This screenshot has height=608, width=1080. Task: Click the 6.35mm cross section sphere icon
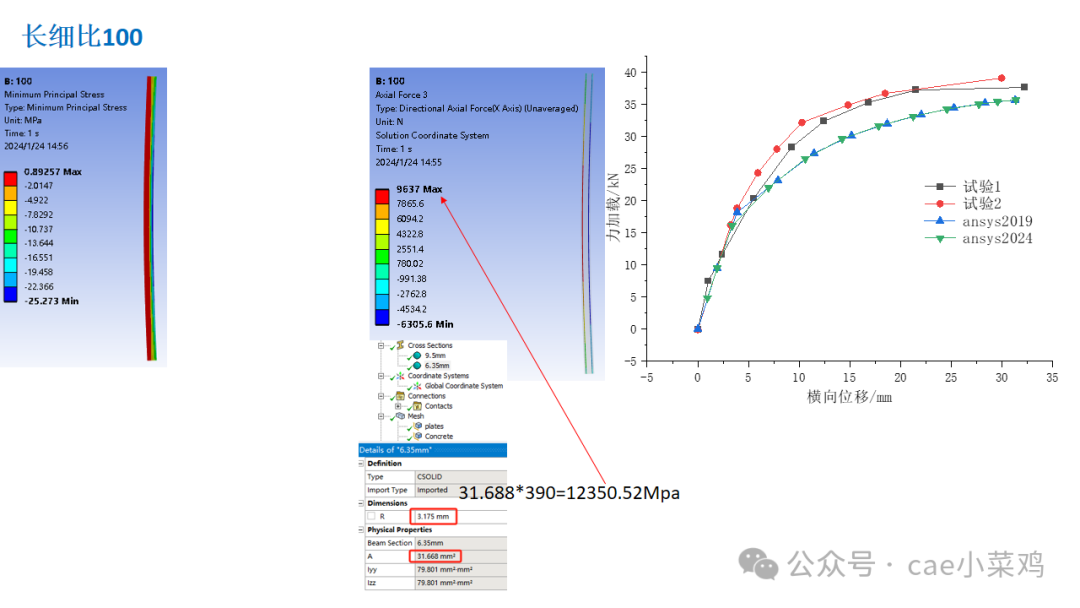pos(417,366)
